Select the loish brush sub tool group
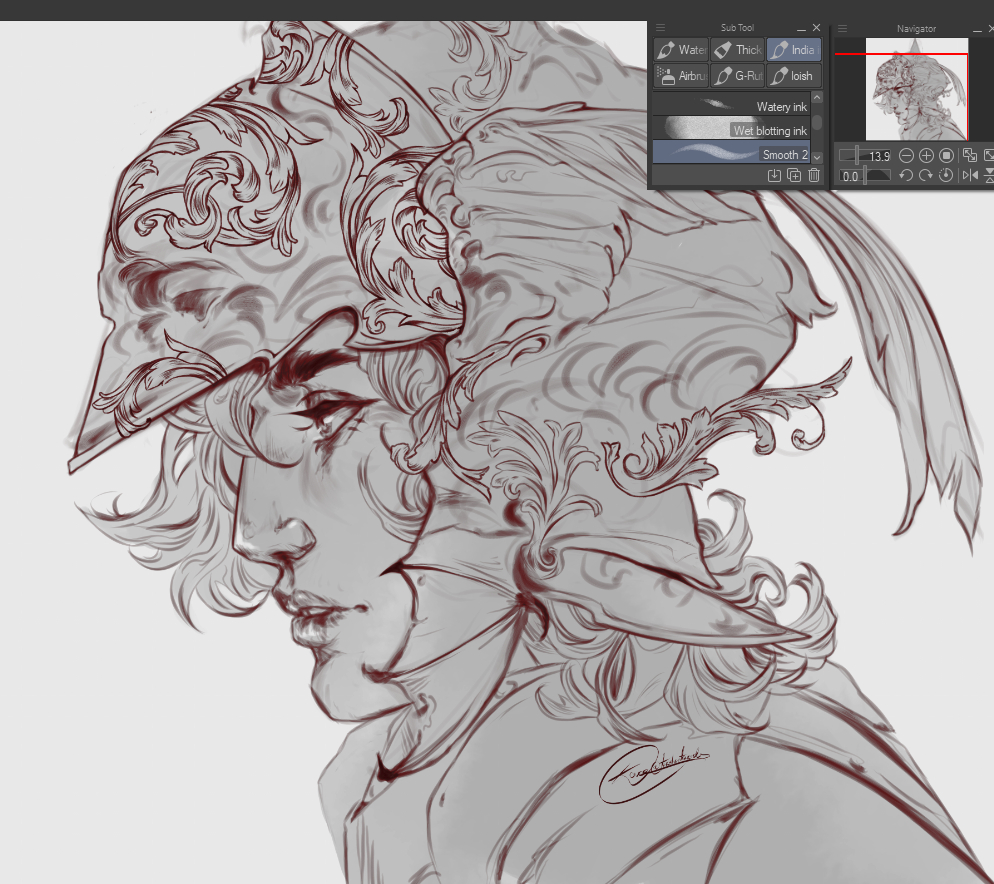This screenshot has width=994, height=884. [x=793, y=76]
